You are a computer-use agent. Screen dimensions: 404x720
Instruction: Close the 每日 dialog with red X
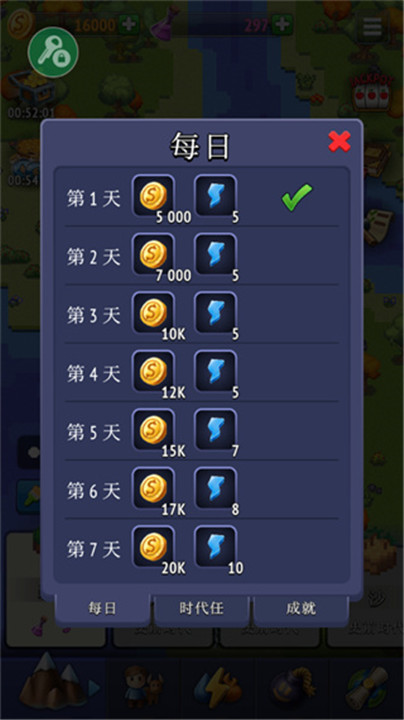click(340, 141)
